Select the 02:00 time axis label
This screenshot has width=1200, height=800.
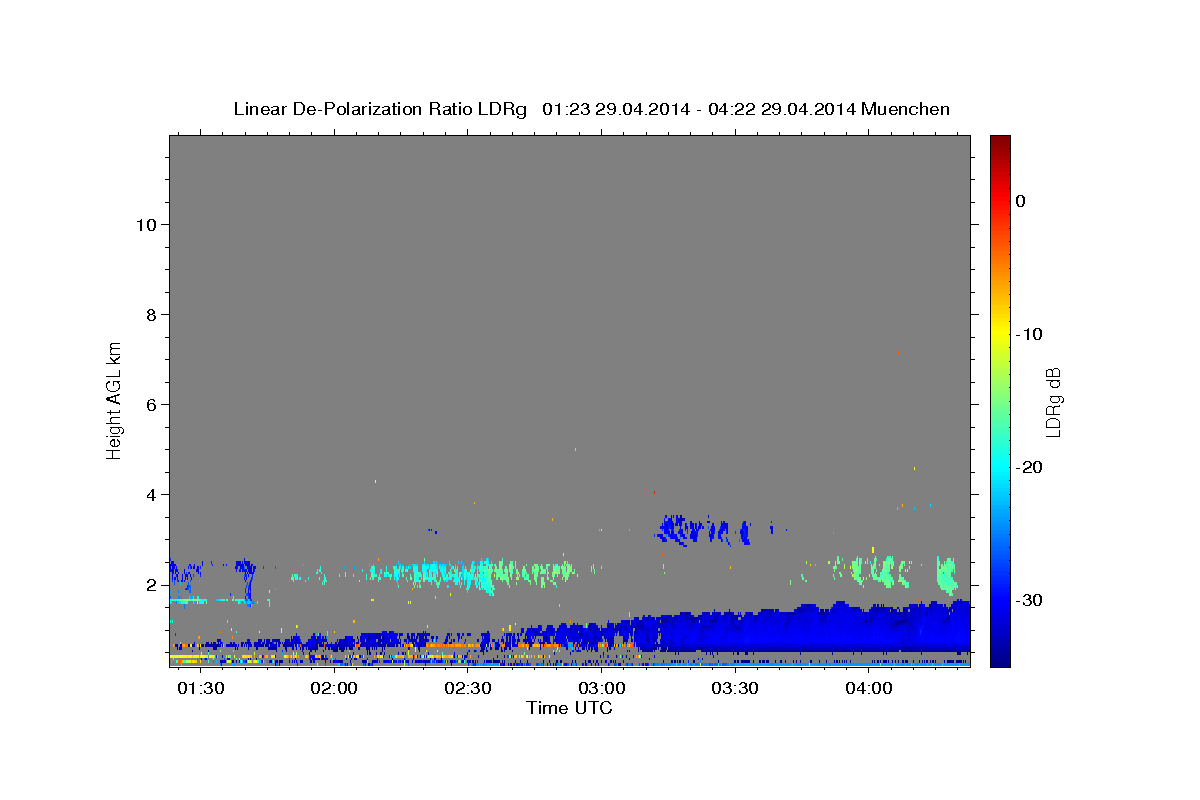point(333,689)
